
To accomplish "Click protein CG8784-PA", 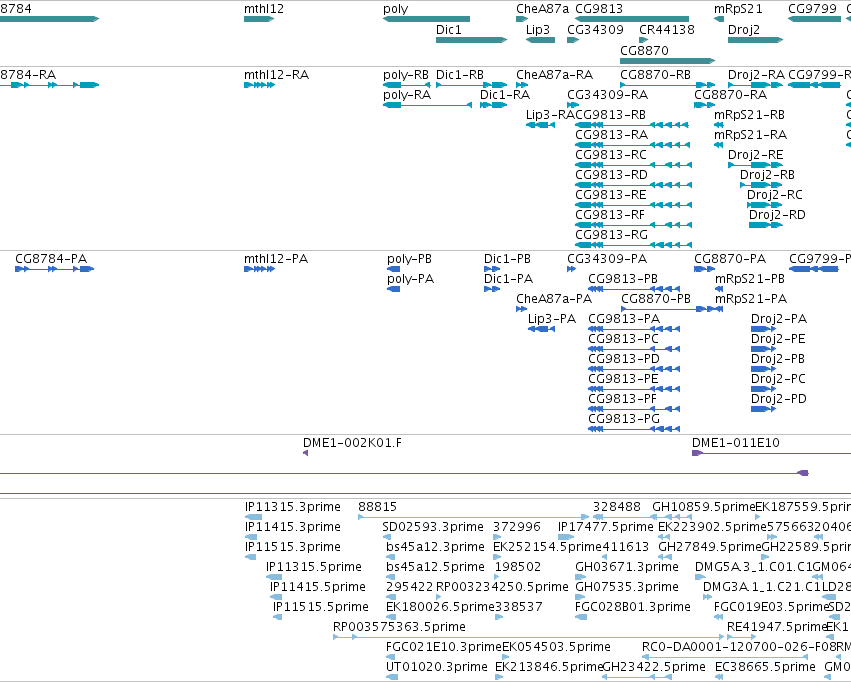I will coord(51,259).
